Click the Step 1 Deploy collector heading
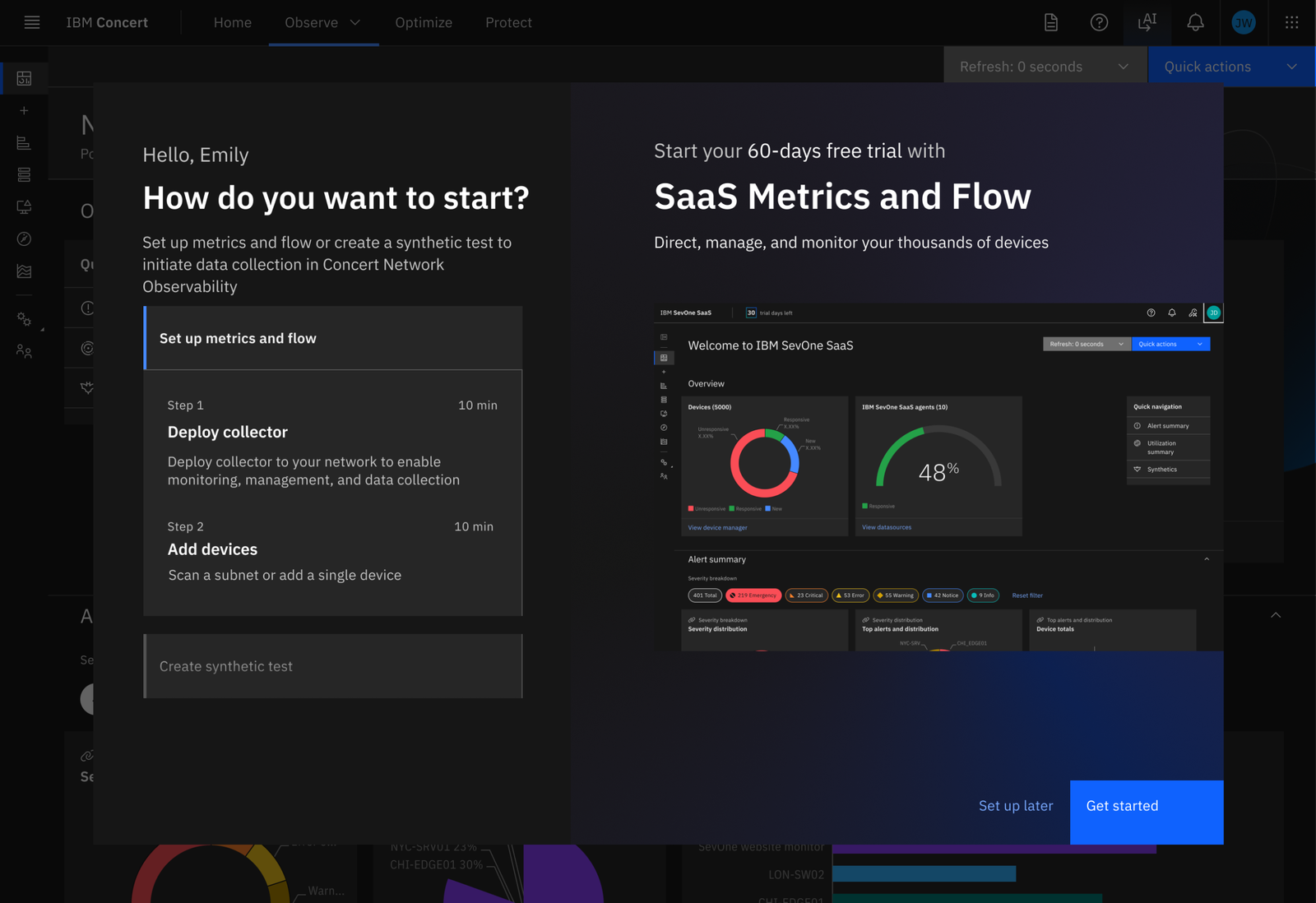The width and height of the screenshot is (1316, 903). (228, 432)
